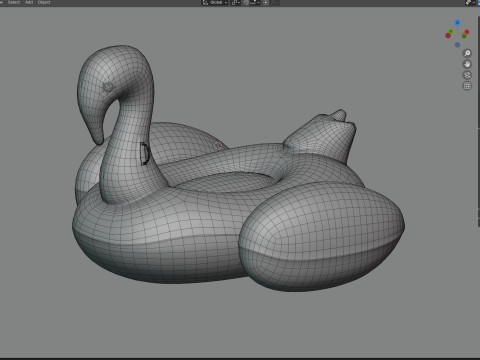Open the pivot point dropdown next to Global

(236, 3)
